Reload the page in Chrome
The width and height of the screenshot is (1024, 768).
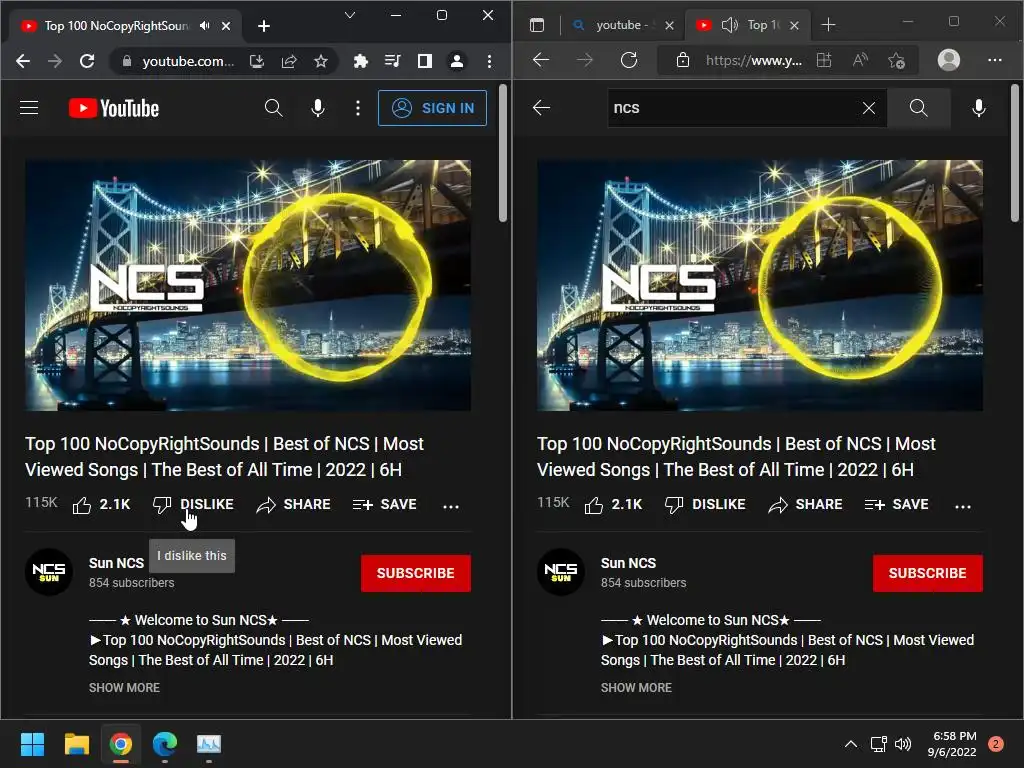click(x=87, y=61)
